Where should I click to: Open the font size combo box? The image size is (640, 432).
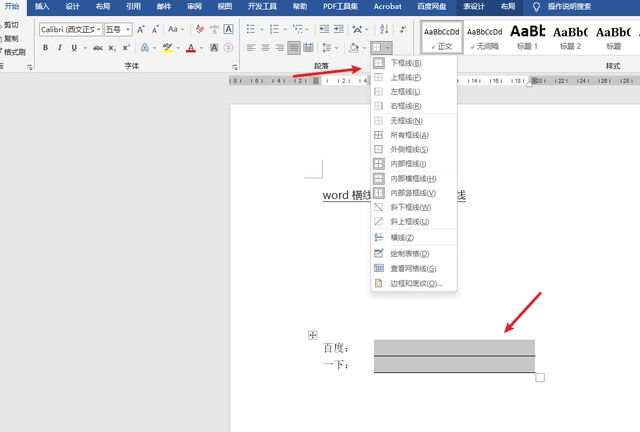[x=118, y=29]
